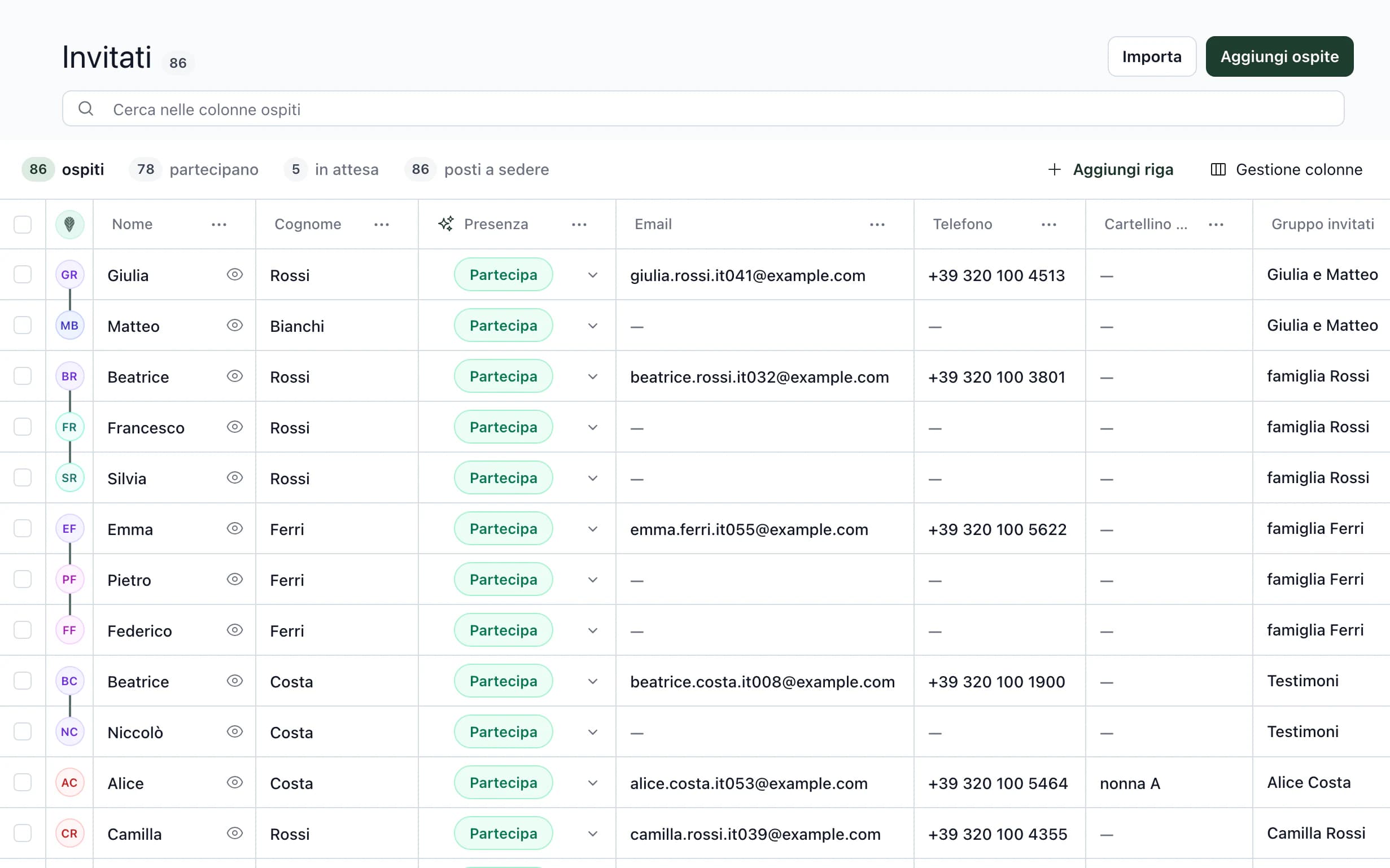Expand presence dropdown for Beatrice Rossi
This screenshot has height=868, width=1390.
pos(592,376)
